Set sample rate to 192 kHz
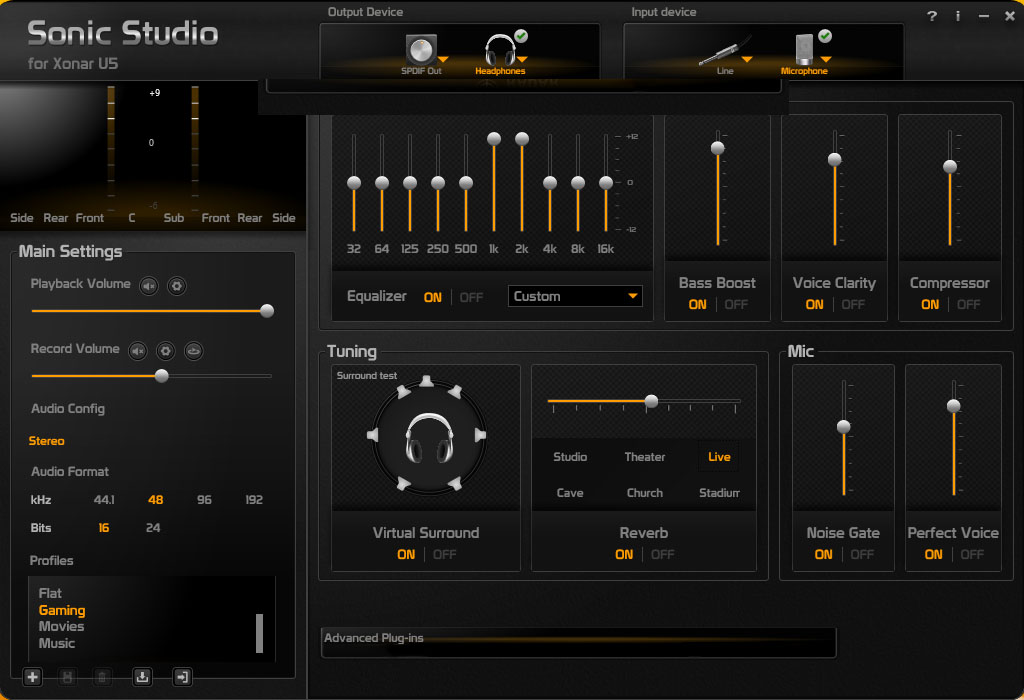 254,500
